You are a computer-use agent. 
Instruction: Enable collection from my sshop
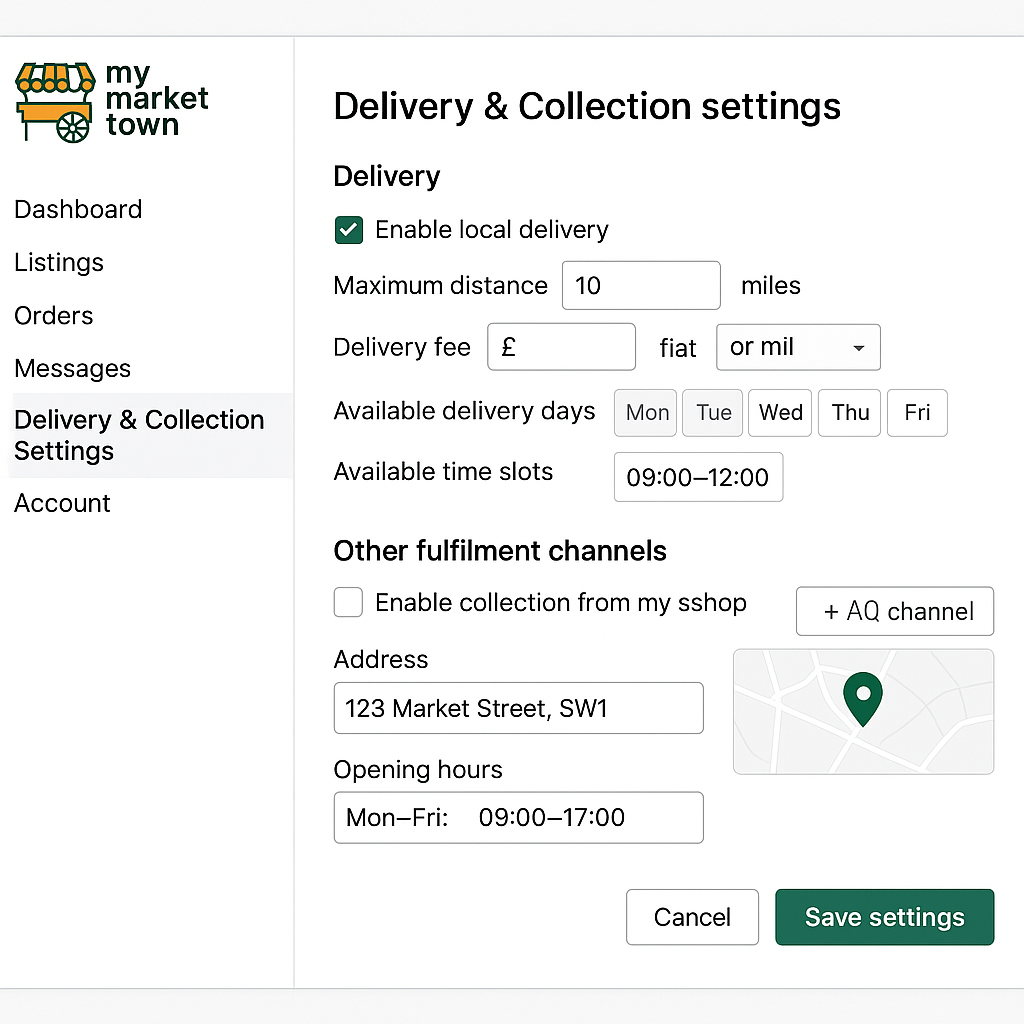pyautogui.click(x=348, y=602)
